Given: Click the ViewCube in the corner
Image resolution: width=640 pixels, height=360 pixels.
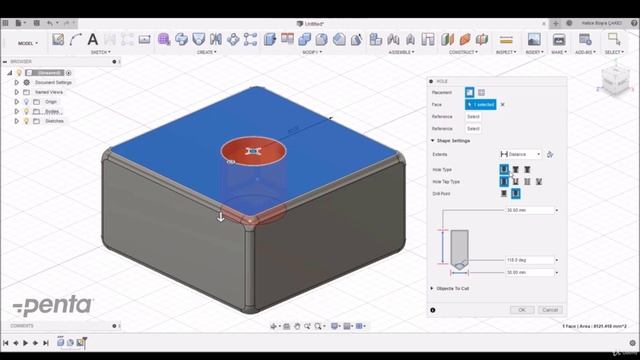Looking at the screenshot, I should [616, 82].
